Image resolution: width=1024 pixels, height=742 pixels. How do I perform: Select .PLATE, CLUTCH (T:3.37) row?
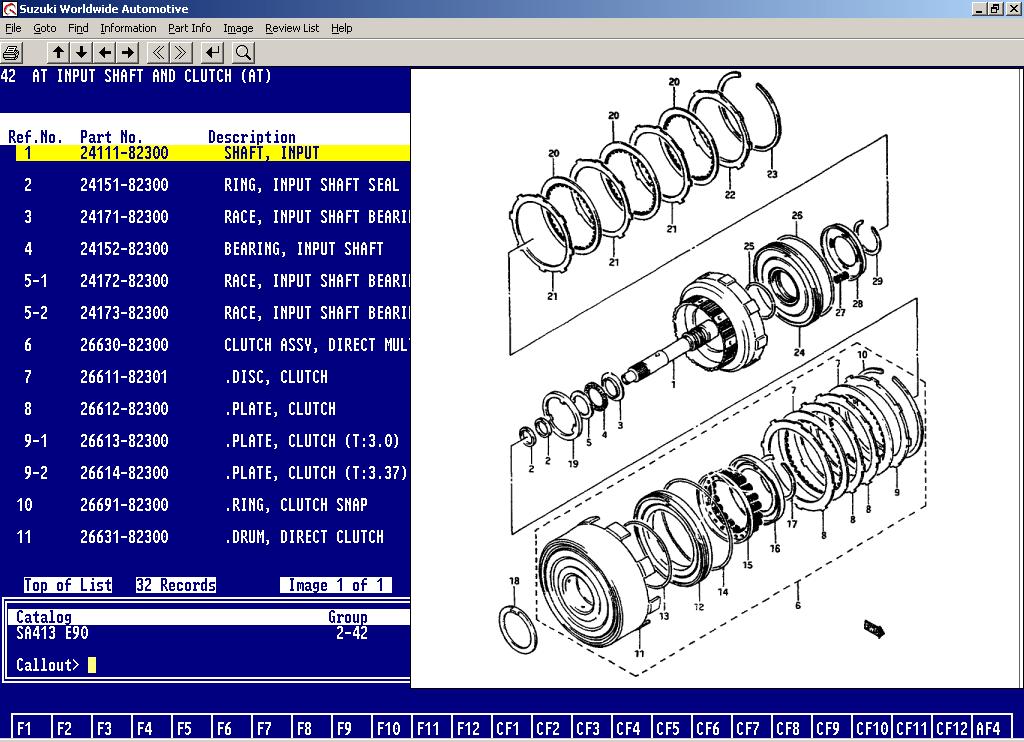click(x=212, y=473)
